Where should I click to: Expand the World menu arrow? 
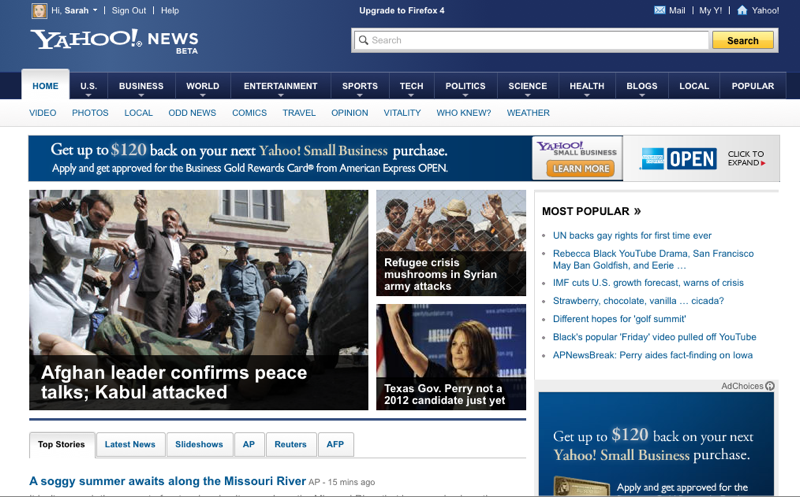(203, 95)
